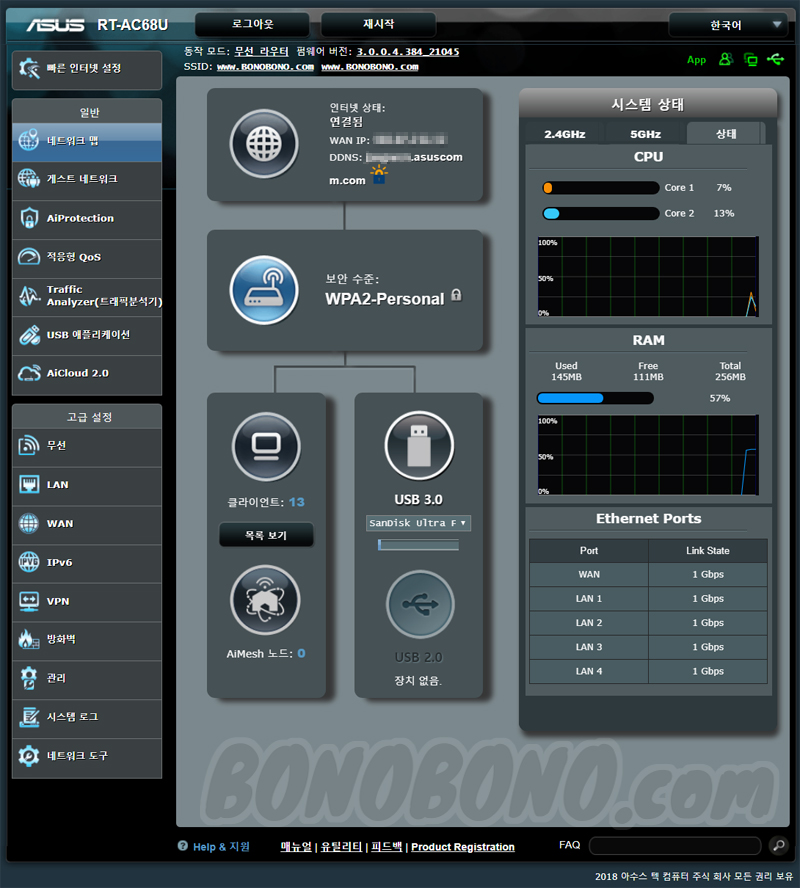Open USB 애플리케이션 page
The height and width of the screenshot is (888, 800).
coord(87,335)
